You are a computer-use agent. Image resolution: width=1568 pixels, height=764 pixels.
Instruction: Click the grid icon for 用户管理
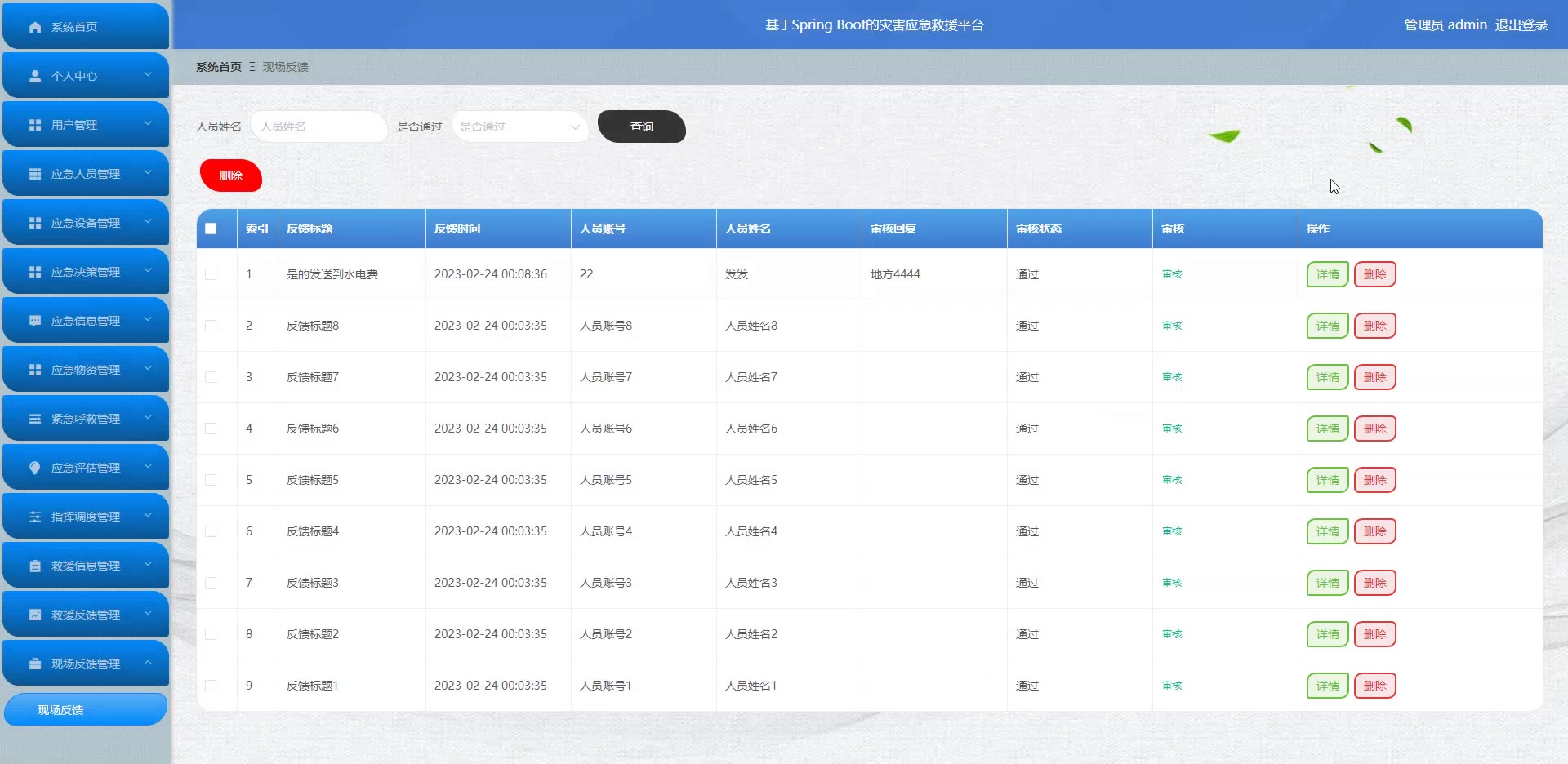coord(35,125)
